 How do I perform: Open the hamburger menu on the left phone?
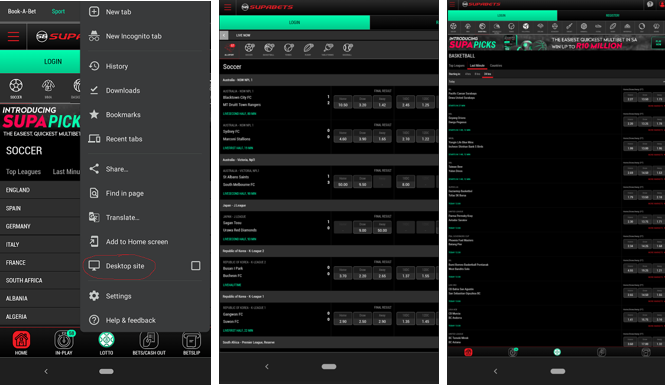pos(14,37)
